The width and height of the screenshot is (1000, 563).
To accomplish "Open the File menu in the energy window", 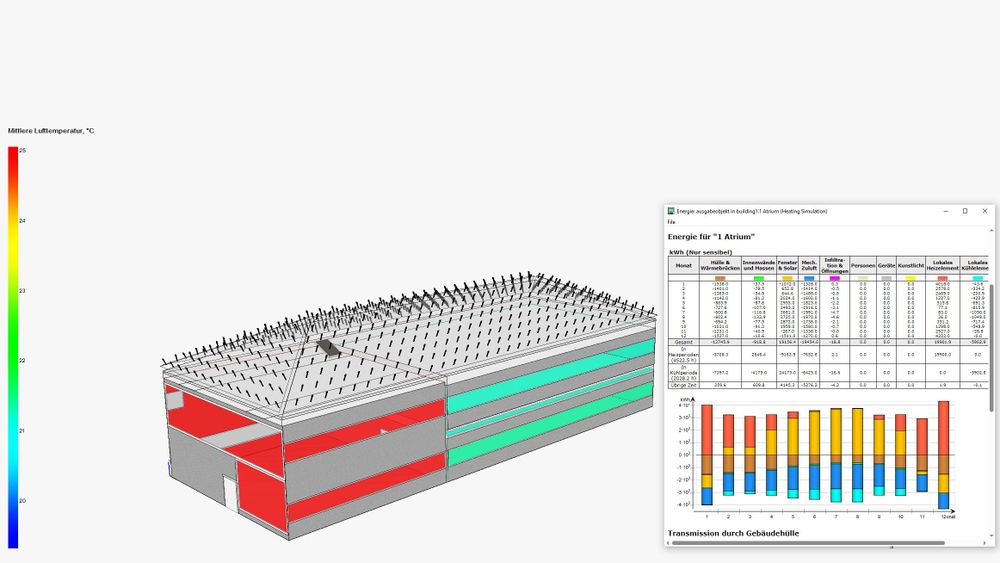I will (671, 222).
